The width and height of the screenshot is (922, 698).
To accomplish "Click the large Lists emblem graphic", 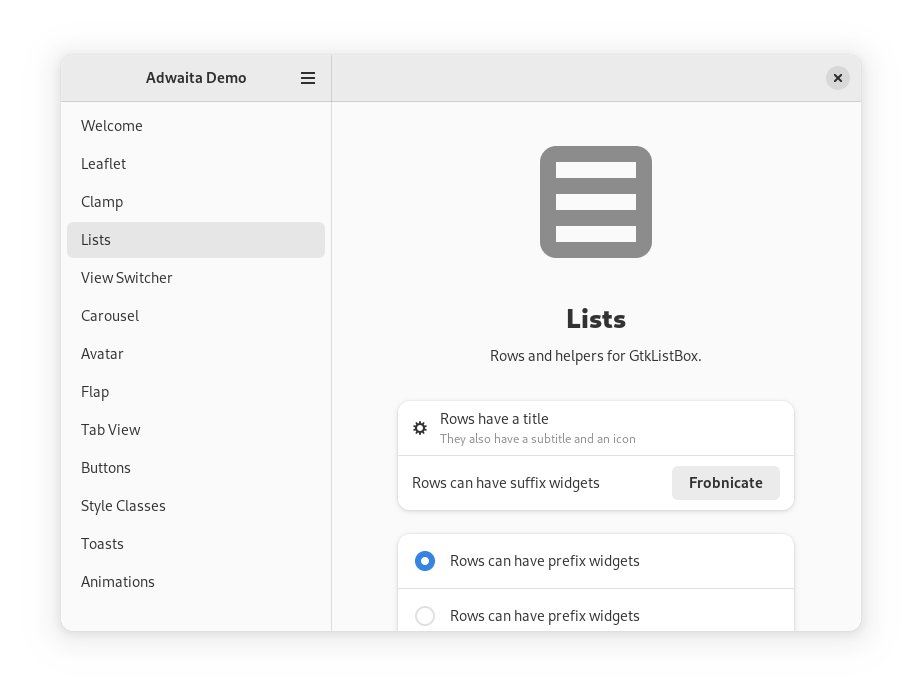I will (596, 201).
